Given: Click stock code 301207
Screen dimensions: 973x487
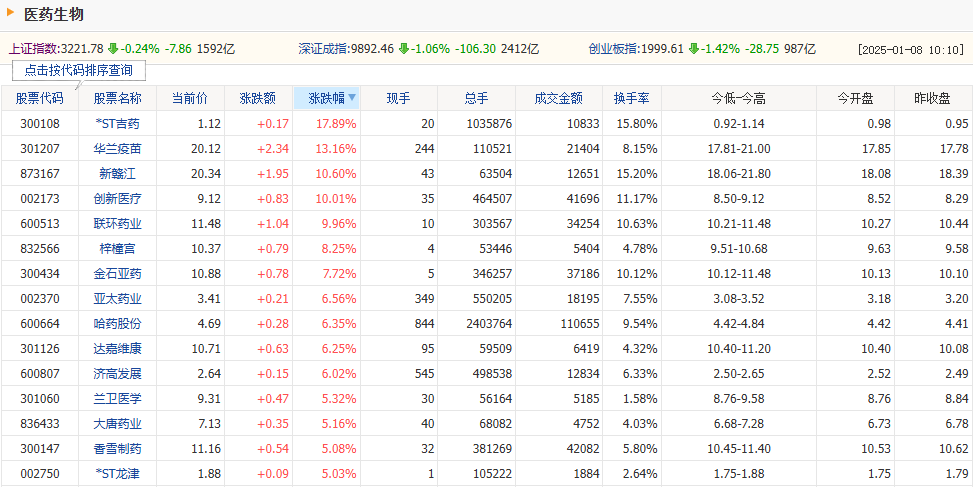Looking at the screenshot, I should click(40, 149).
